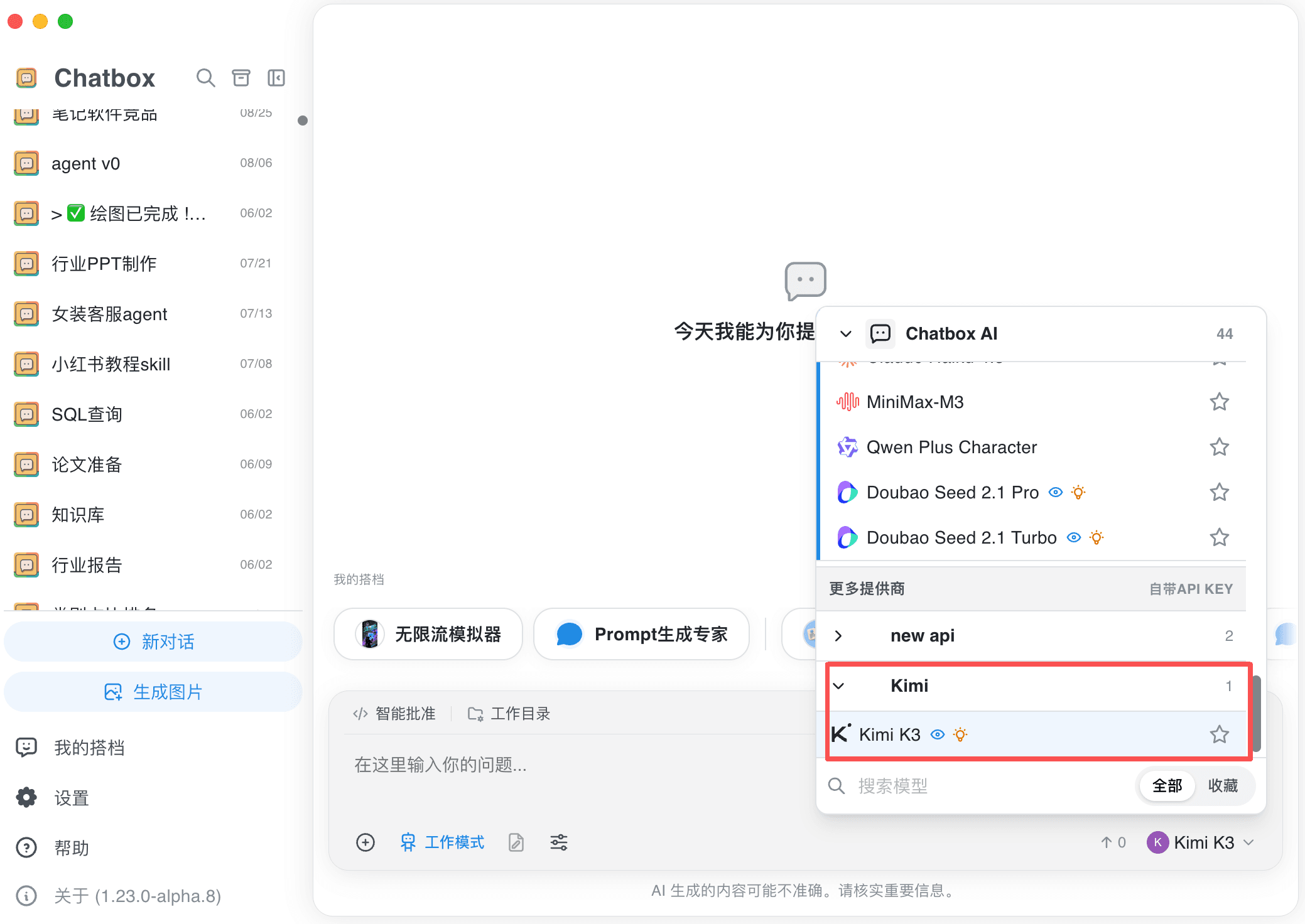1305x924 pixels.
Task: Open the sliders settings icon in input toolbar
Action: (x=559, y=842)
